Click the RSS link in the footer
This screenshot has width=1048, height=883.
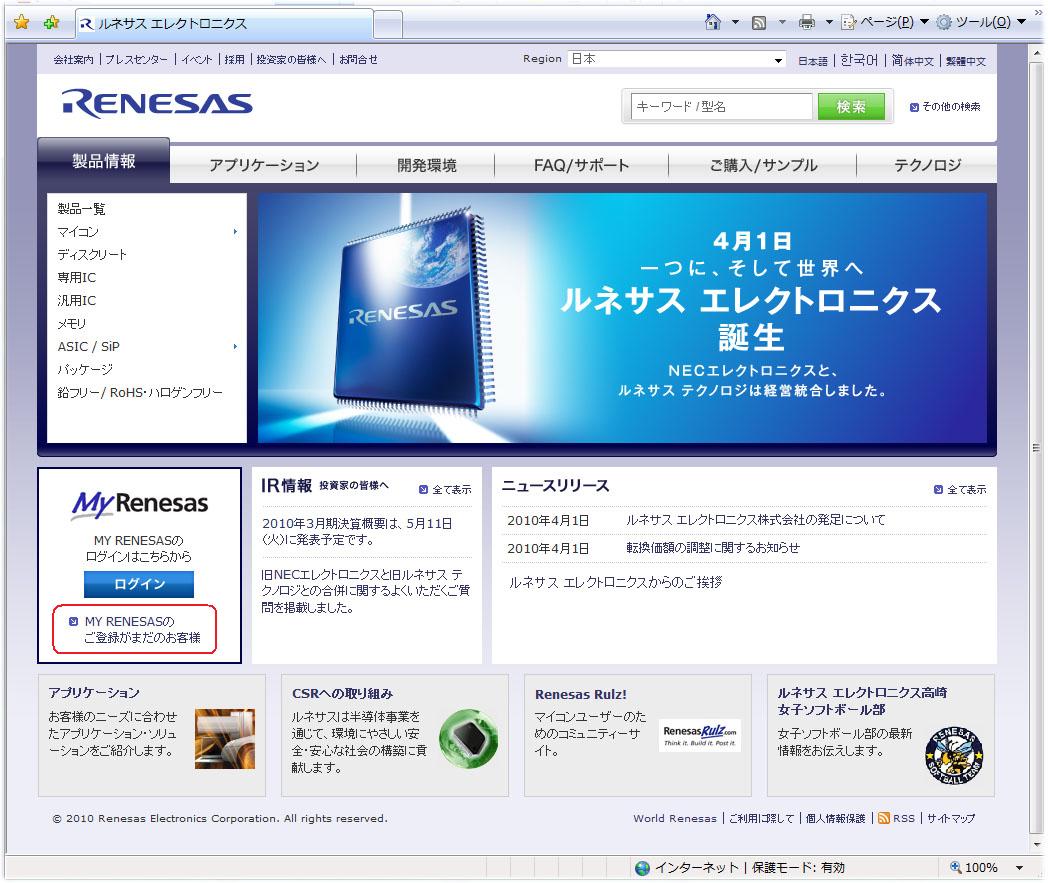[x=903, y=818]
